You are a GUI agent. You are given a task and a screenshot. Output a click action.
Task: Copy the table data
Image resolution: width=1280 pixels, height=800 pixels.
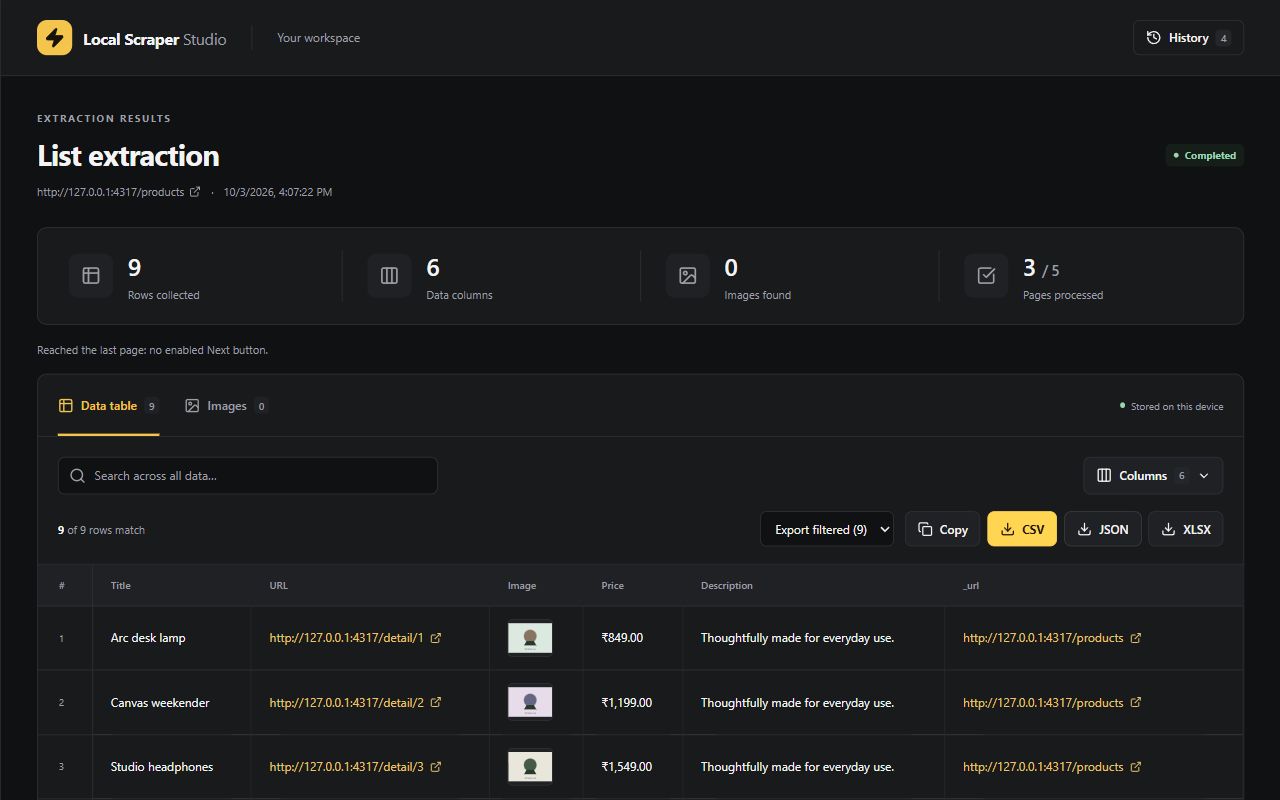point(943,530)
